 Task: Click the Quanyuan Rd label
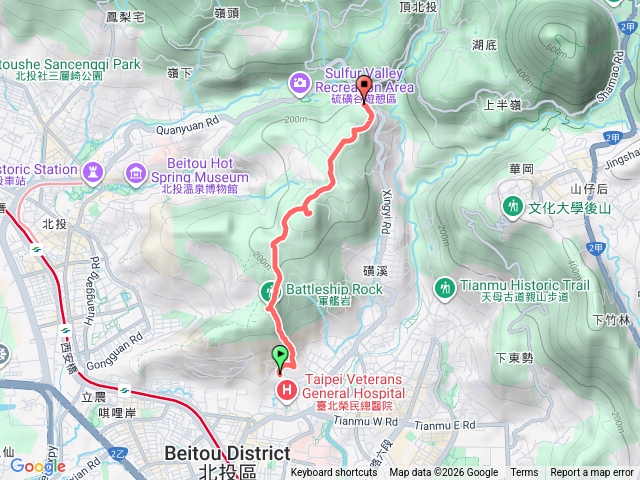(187, 125)
